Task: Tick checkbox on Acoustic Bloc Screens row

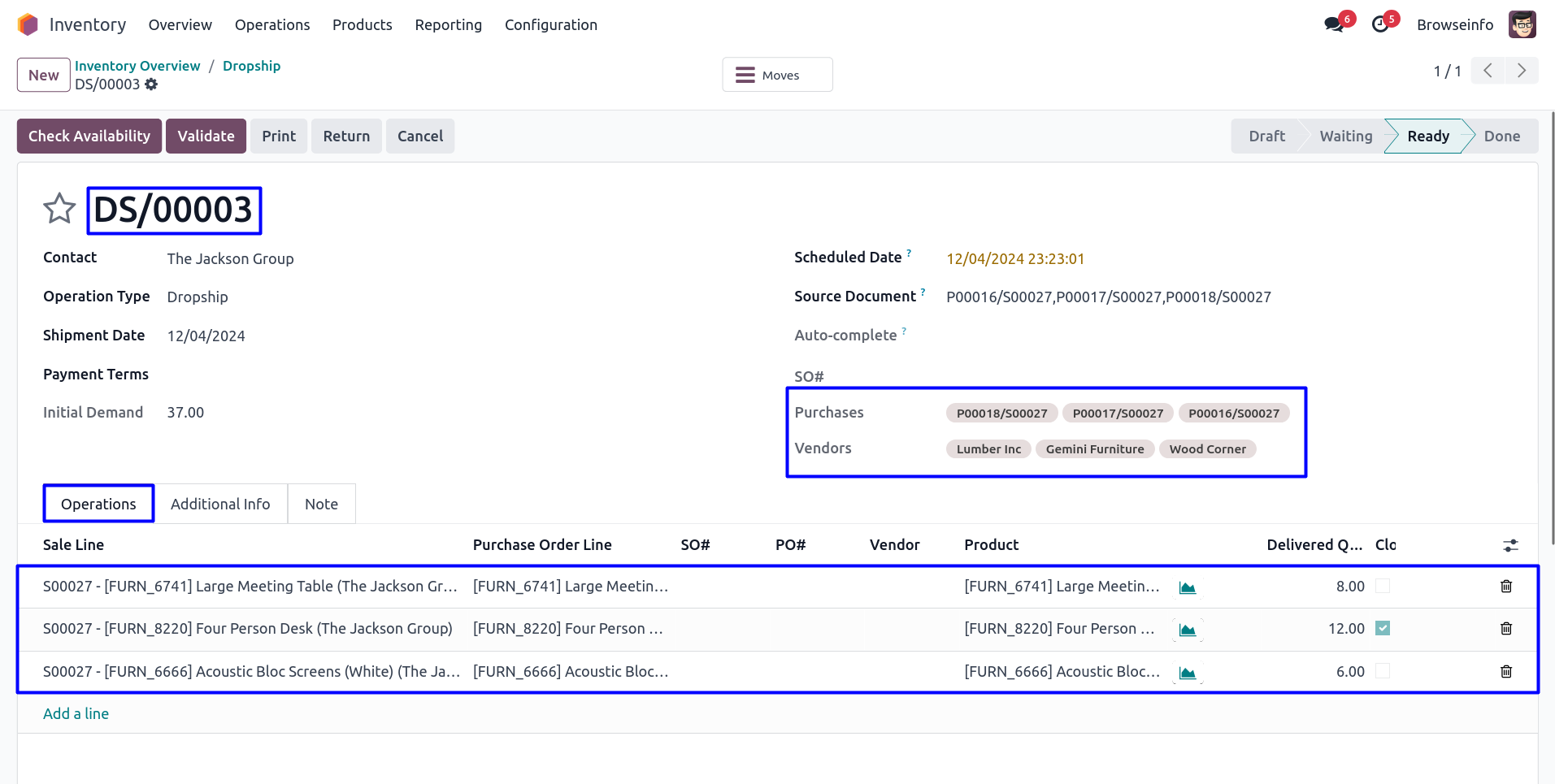Action: click(x=1382, y=671)
